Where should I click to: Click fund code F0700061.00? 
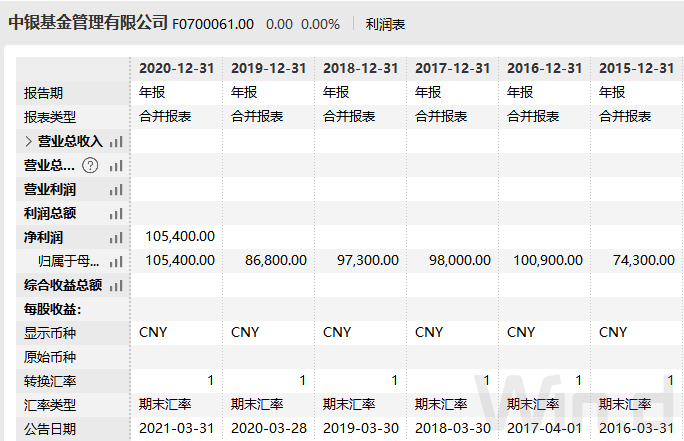(x=213, y=23)
